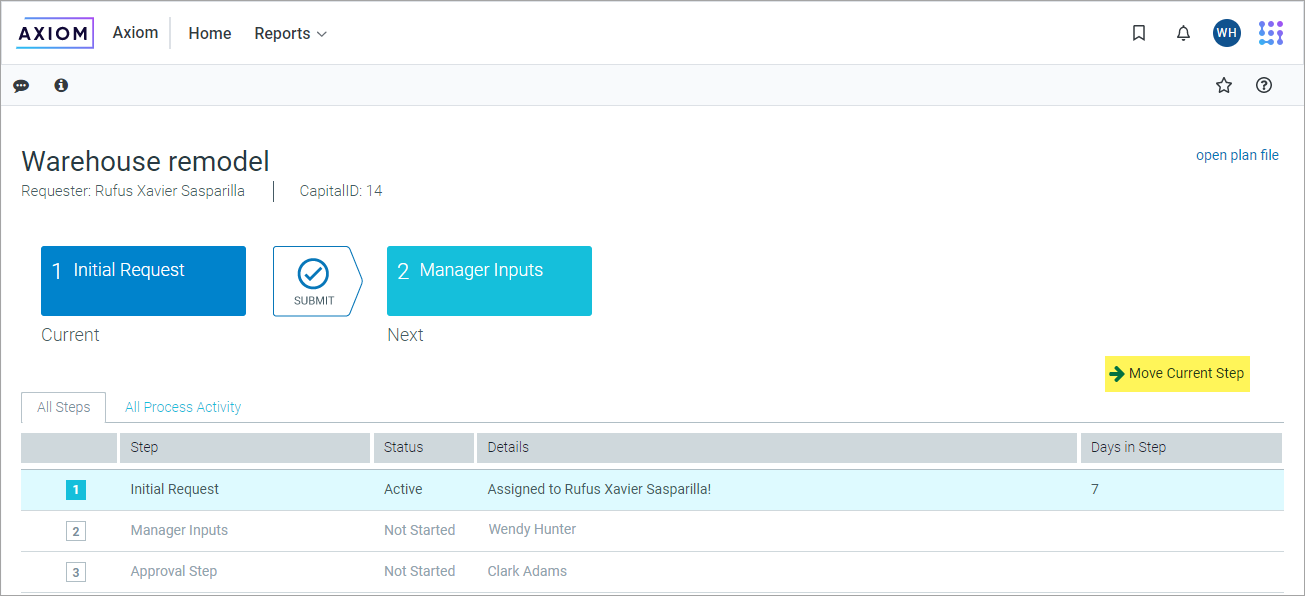The width and height of the screenshot is (1305, 596).
Task: Select the Approval Step table row
Action: click(x=650, y=572)
